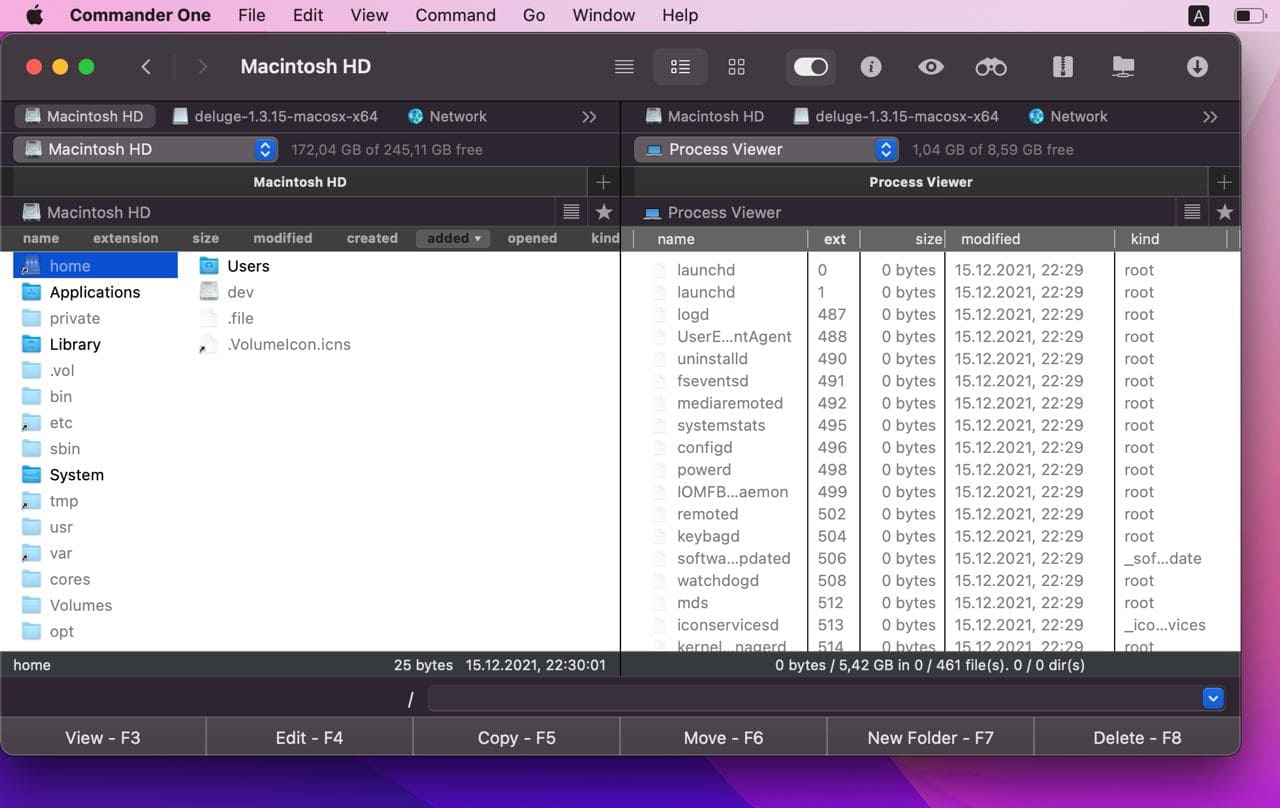Viewport: 1280px width, 808px height.
Task: Sort left panel by added column
Action: pyautogui.click(x=453, y=238)
